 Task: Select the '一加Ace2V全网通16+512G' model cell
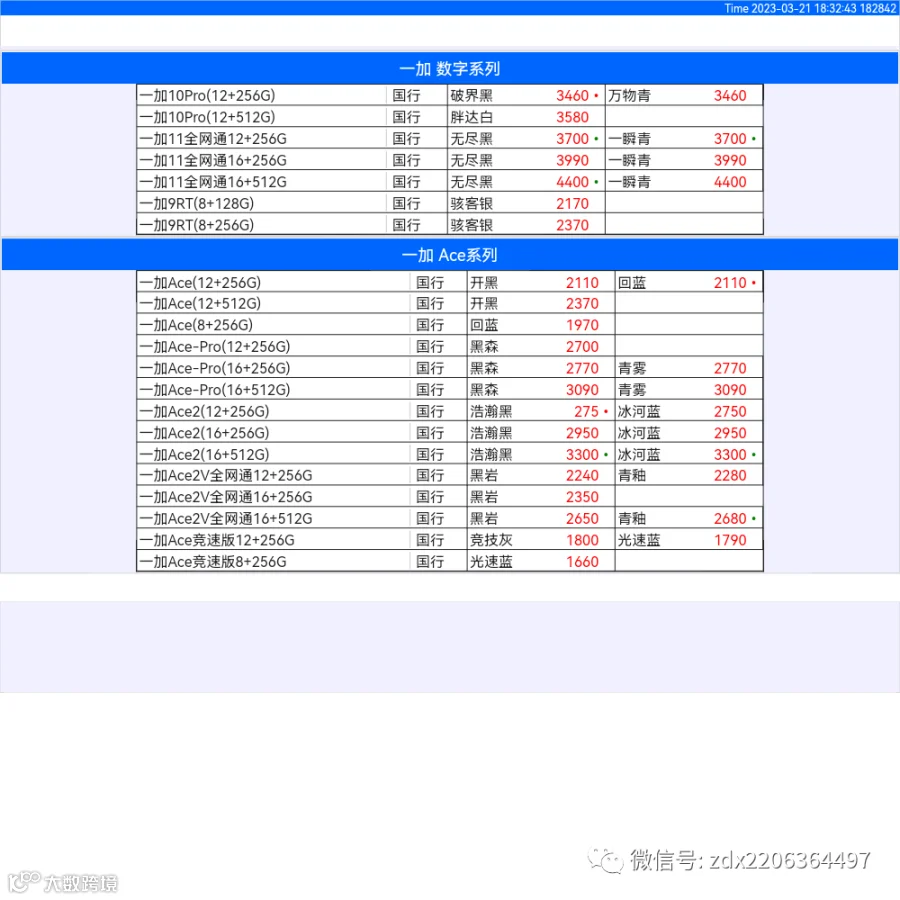pos(273,519)
